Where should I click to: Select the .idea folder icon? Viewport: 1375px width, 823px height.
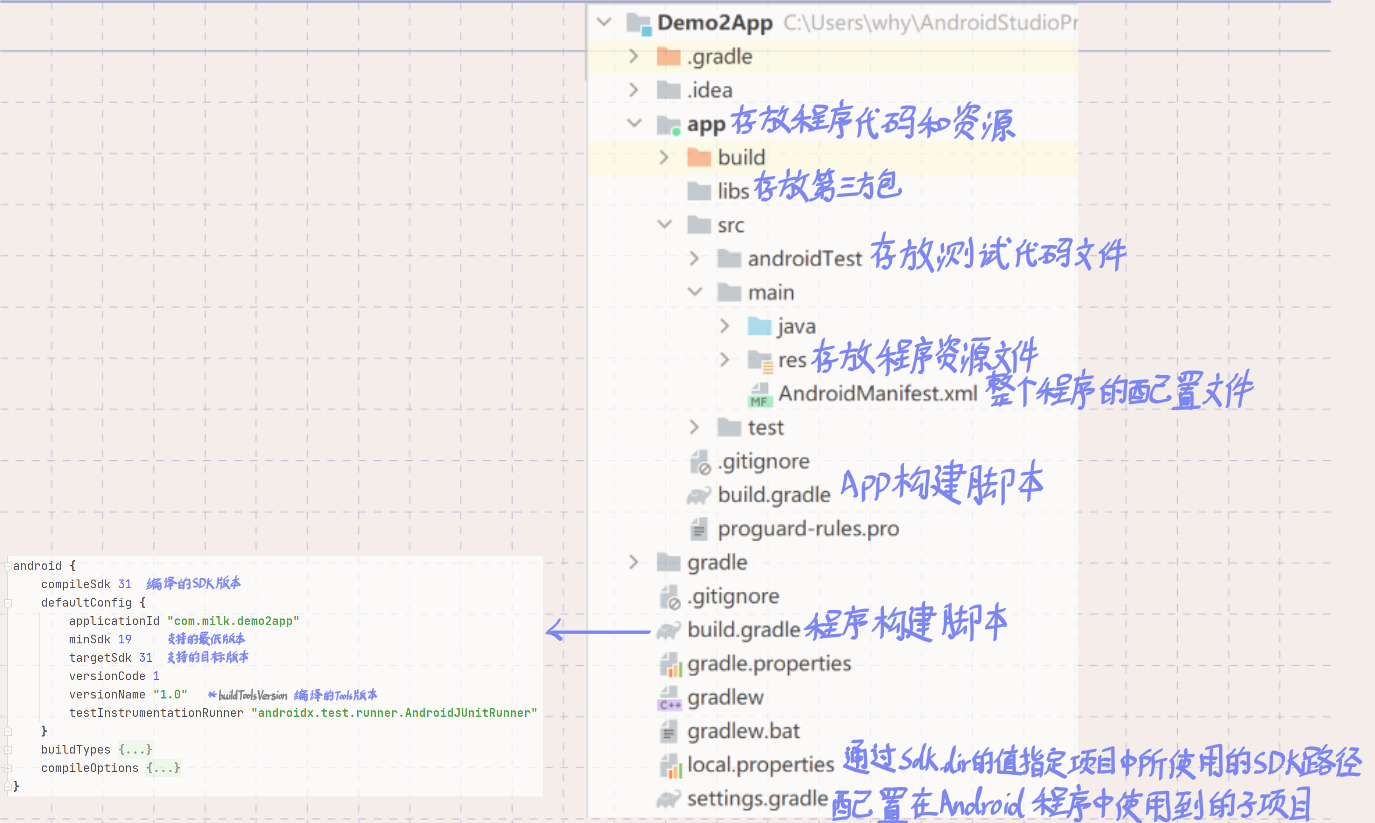click(668, 90)
